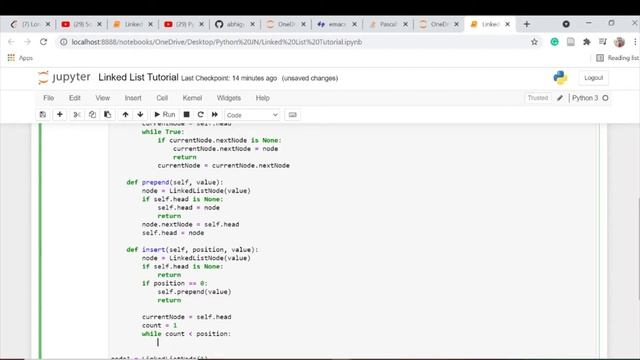Screen dimensions: 640x360
Task: Click the Python 3 kernel status circle
Action: [605, 98]
